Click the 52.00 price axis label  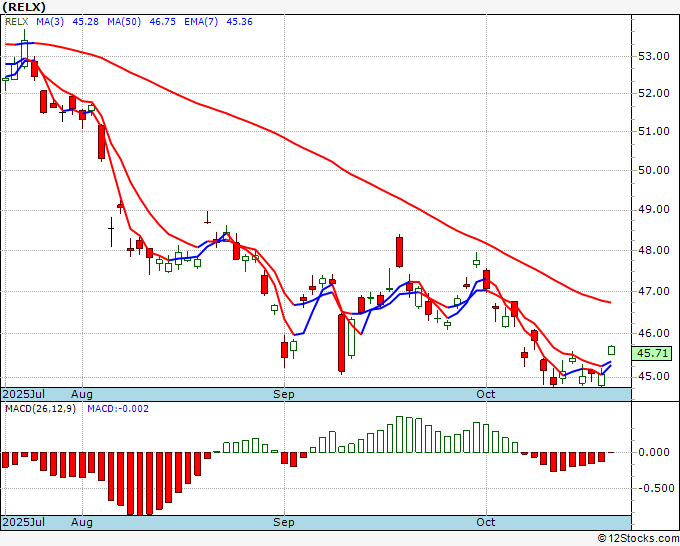tap(653, 93)
